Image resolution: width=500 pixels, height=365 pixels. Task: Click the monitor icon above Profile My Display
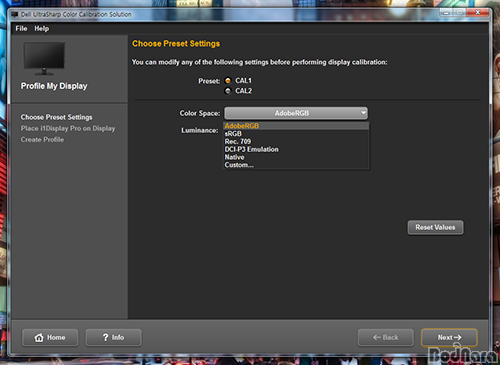tap(44, 59)
